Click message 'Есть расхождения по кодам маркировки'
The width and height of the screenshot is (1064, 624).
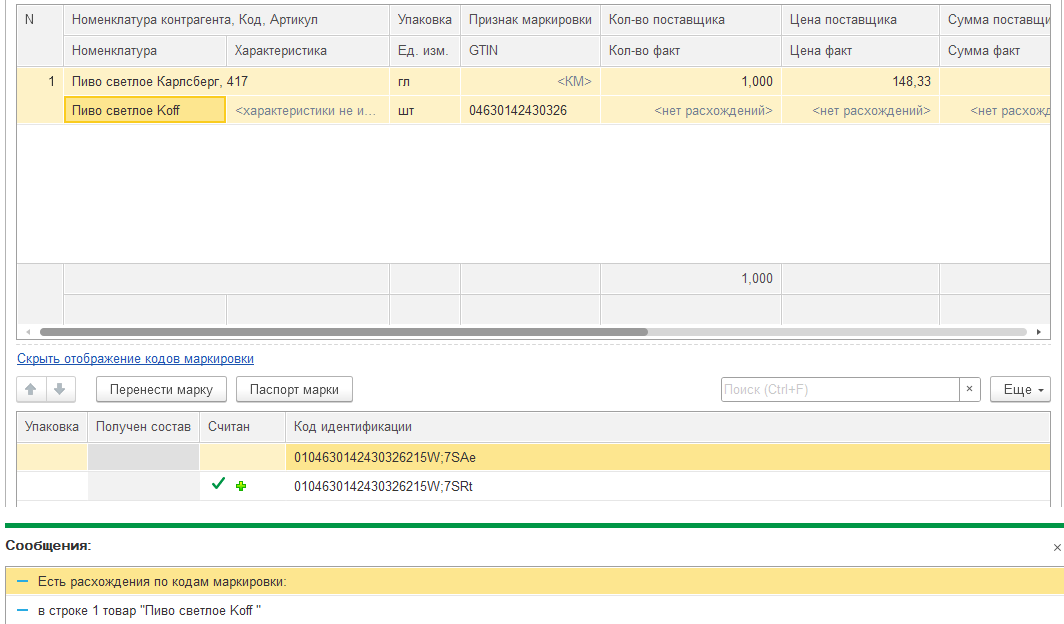[162, 581]
